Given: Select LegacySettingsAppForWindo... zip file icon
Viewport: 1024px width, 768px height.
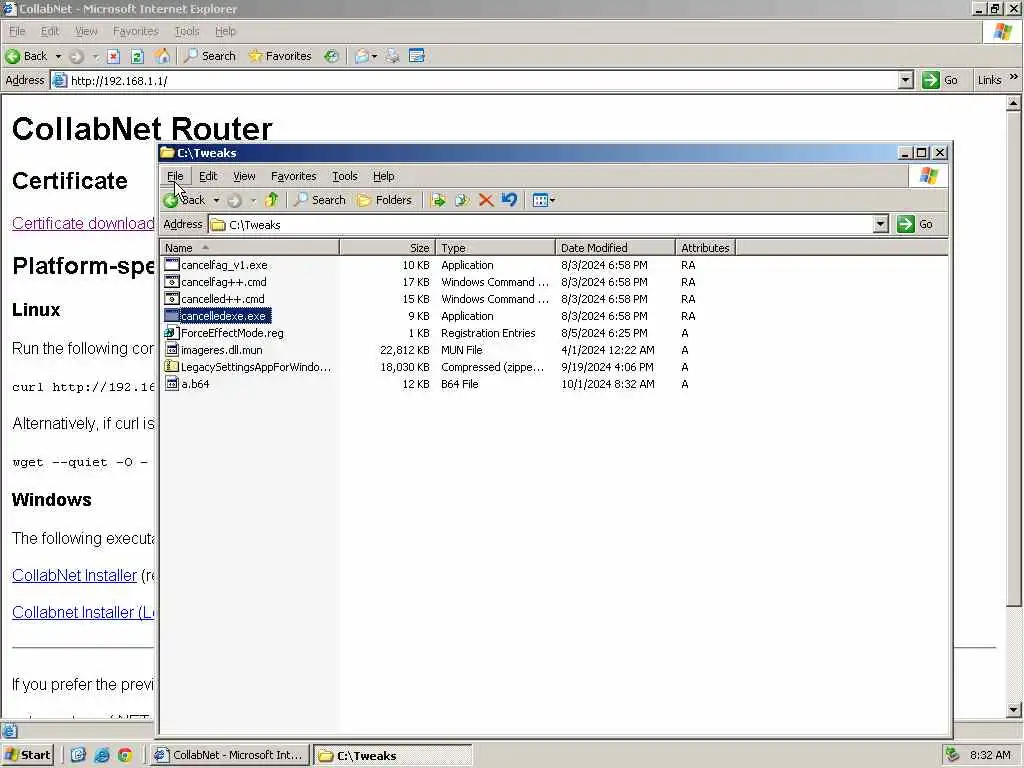Looking at the screenshot, I should 171,367.
